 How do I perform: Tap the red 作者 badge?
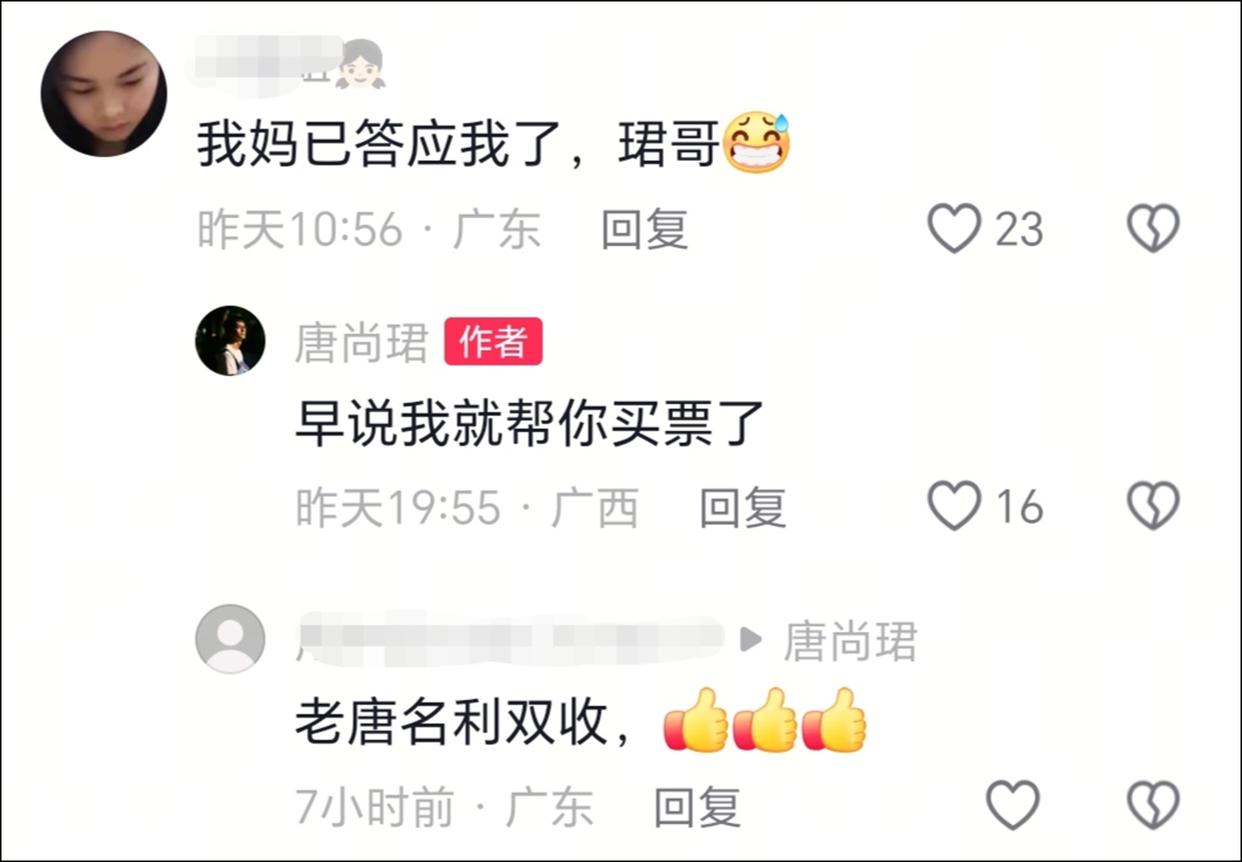pyautogui.click(x=493, y=342)
